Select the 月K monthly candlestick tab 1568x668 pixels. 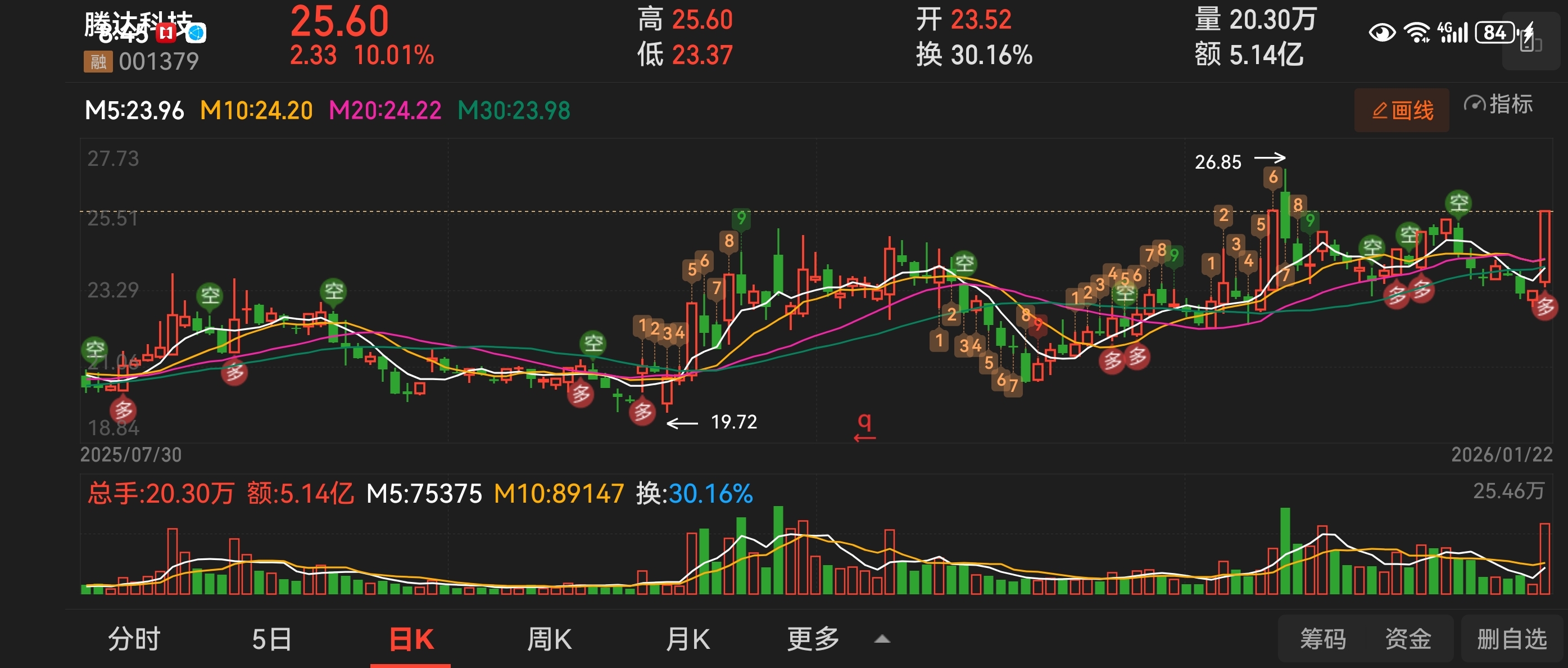(688, 639)
